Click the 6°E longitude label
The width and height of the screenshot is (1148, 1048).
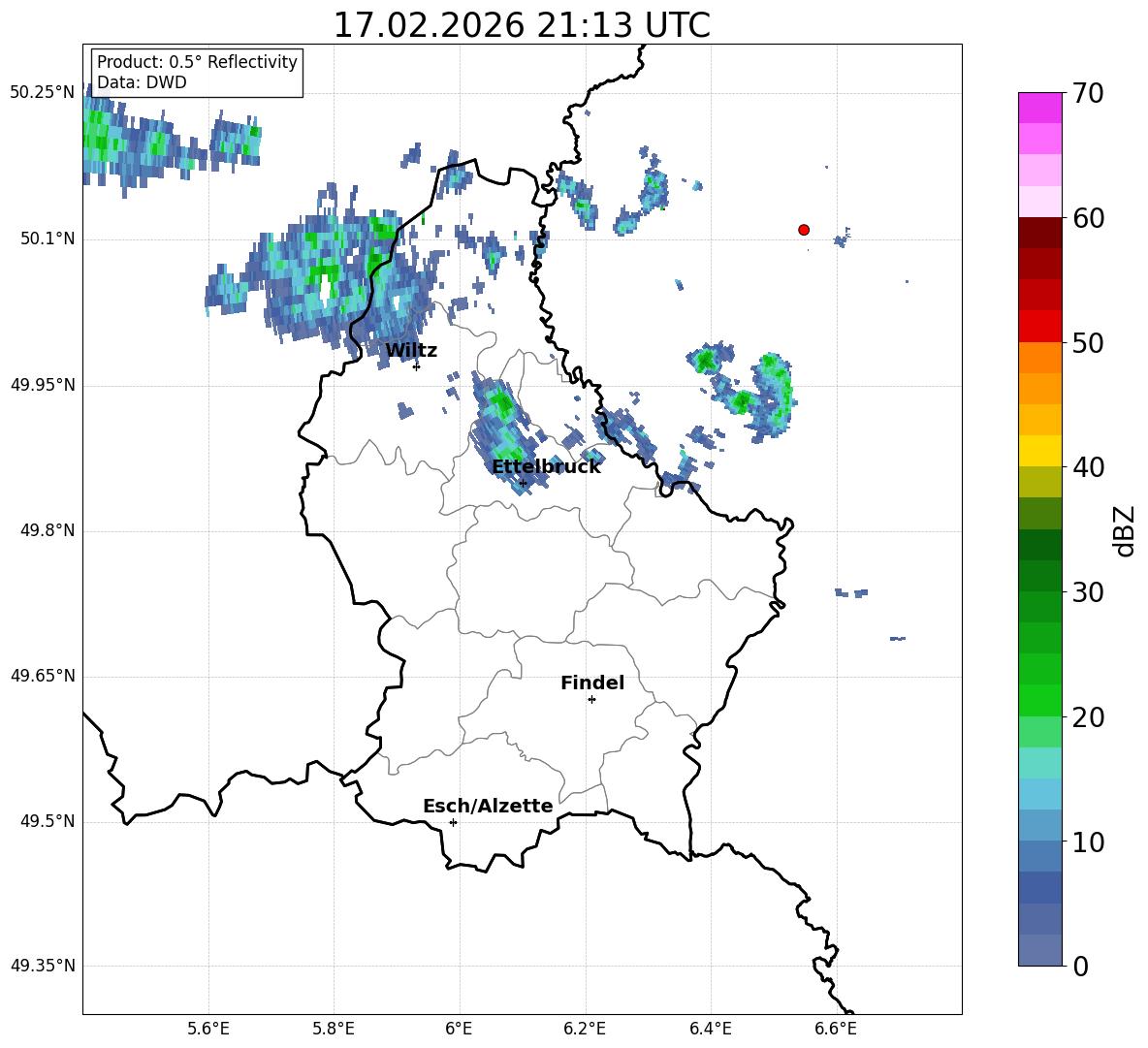[459, 1029]
